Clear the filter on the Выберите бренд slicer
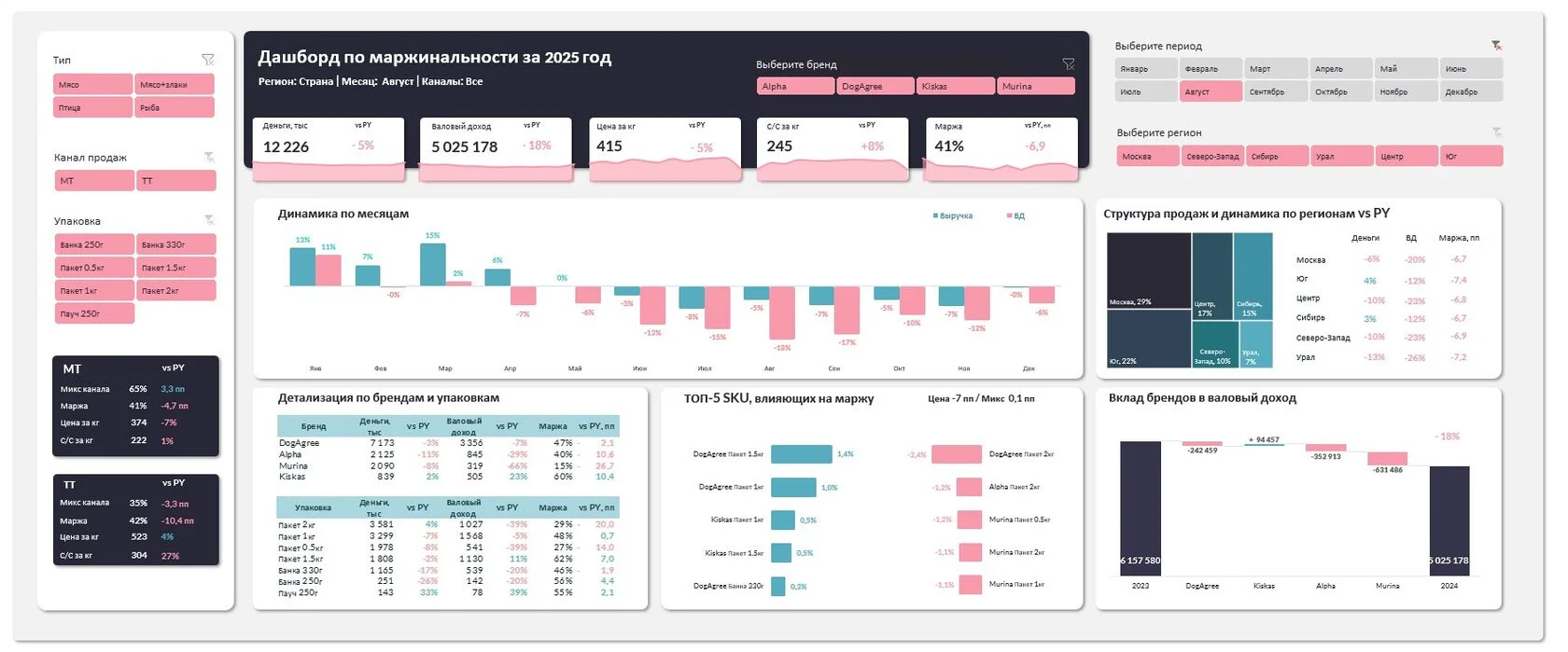Viewport: 1568px width, 652px height. click(1069, 64)
